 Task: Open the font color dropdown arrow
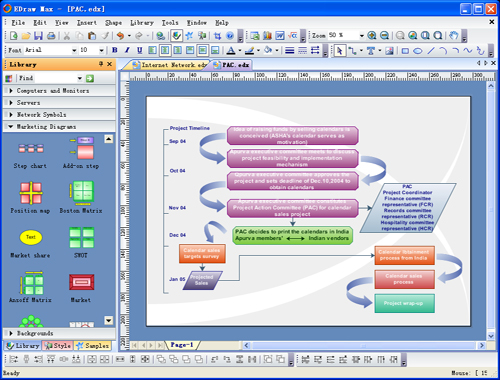point(240,51)
